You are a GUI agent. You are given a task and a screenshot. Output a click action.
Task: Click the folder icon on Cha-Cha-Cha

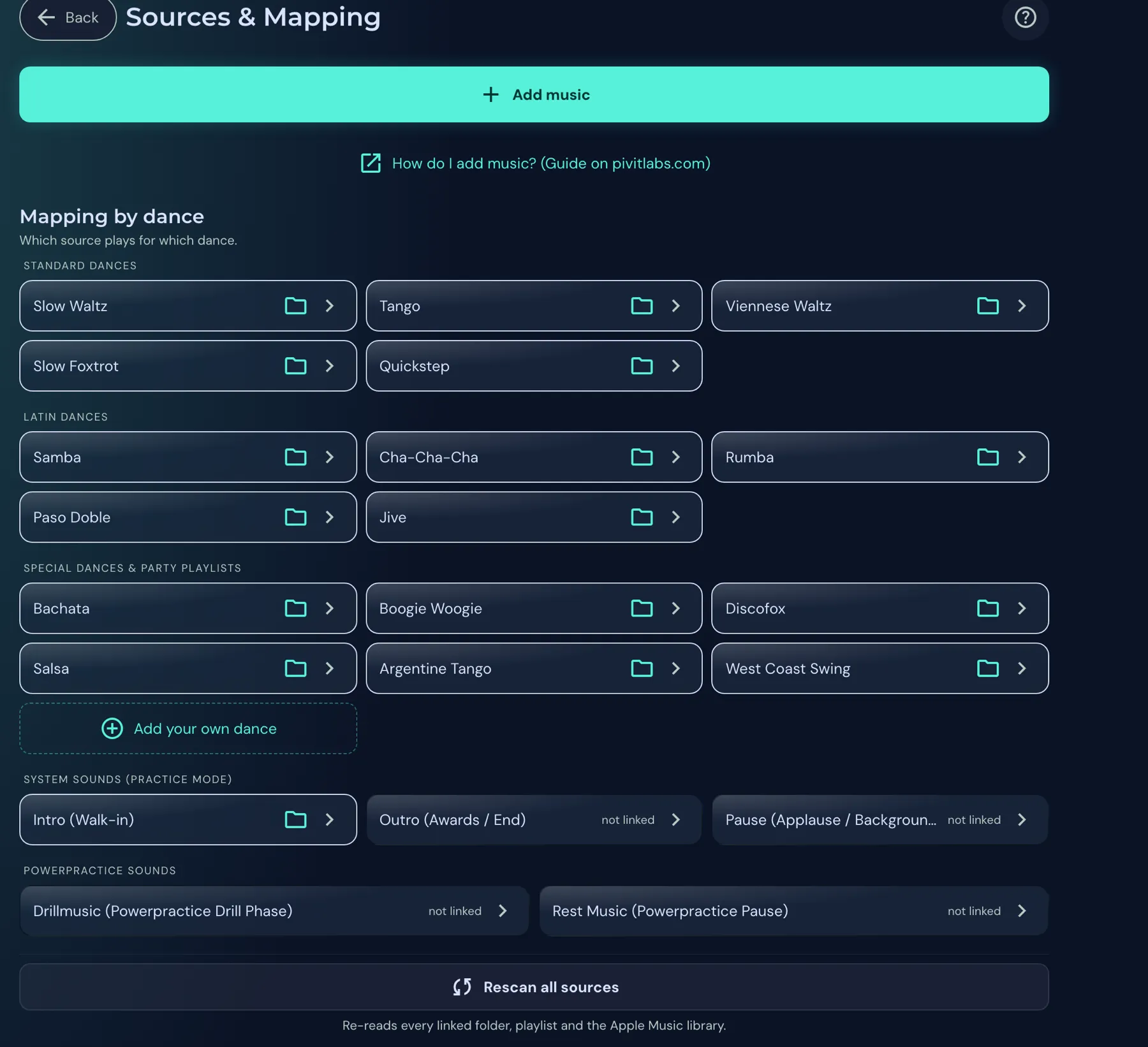[x=642, y=457]
